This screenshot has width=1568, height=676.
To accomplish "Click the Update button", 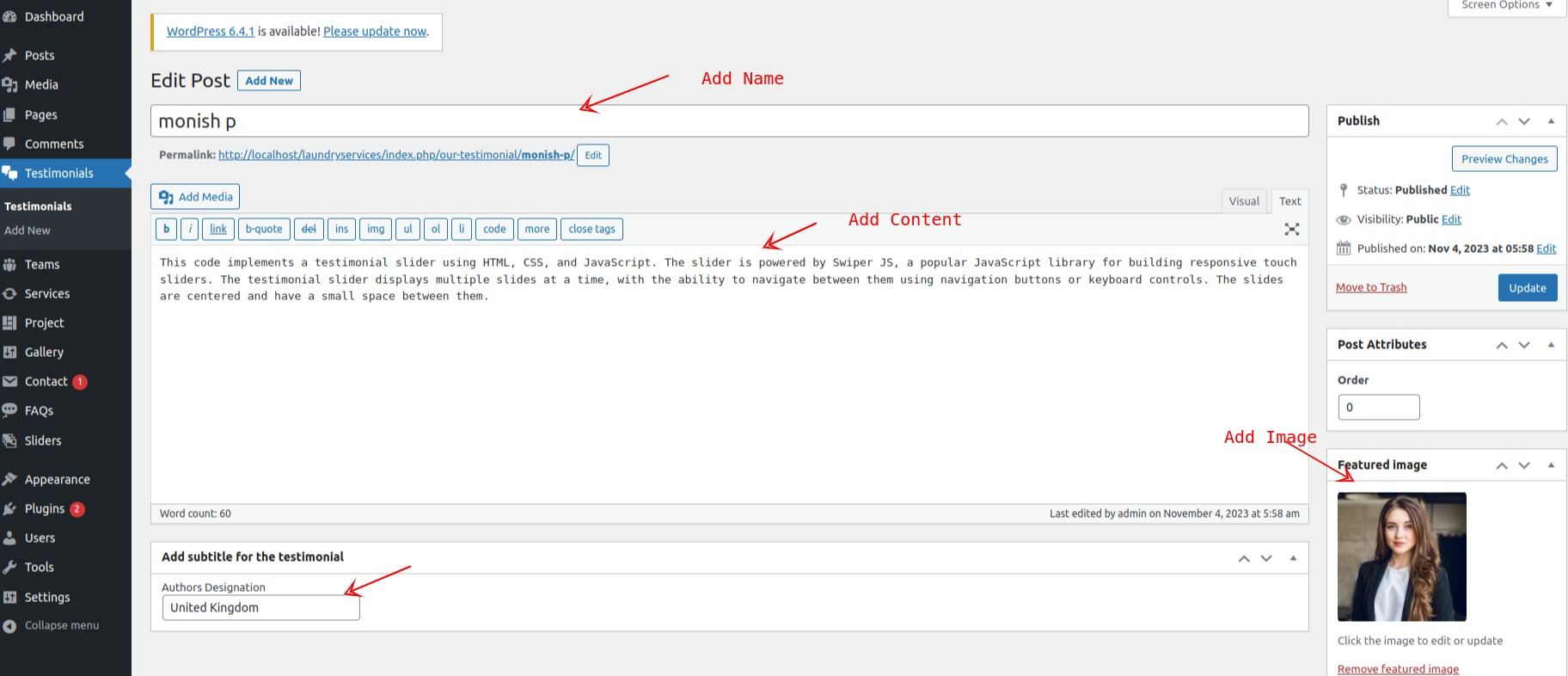I will tap(1527, 288).
